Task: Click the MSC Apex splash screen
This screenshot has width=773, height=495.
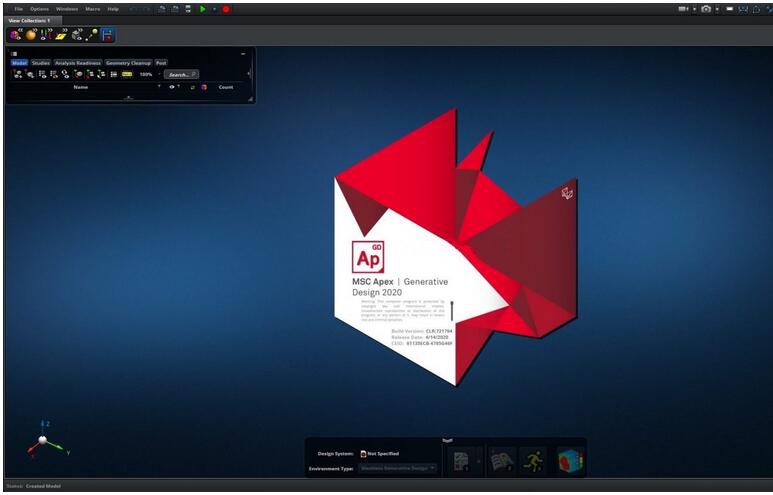Action: pyautogui.click(x=456, y=247)
